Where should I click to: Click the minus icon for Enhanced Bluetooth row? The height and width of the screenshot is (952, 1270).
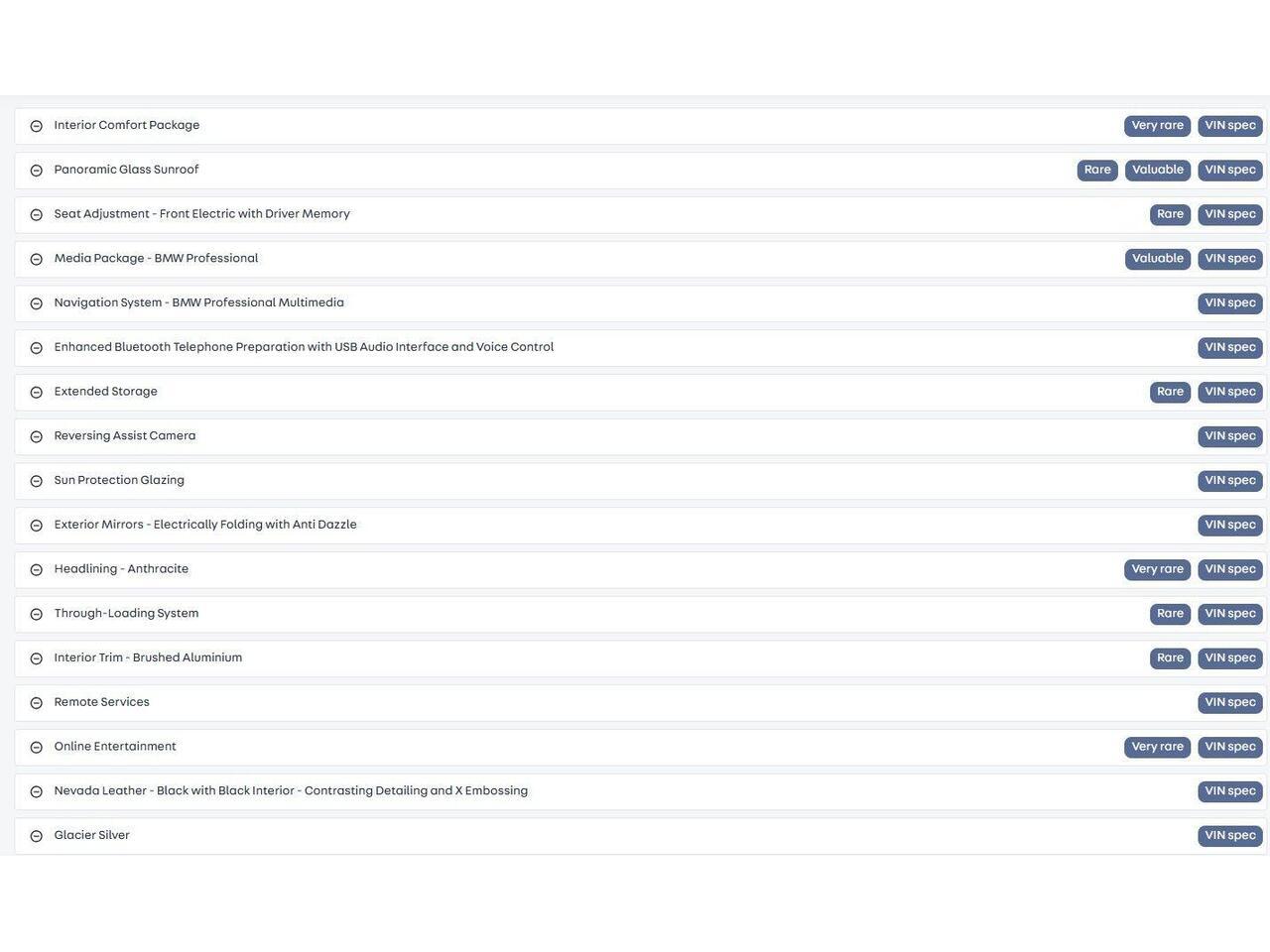click(x=37, y=348)
